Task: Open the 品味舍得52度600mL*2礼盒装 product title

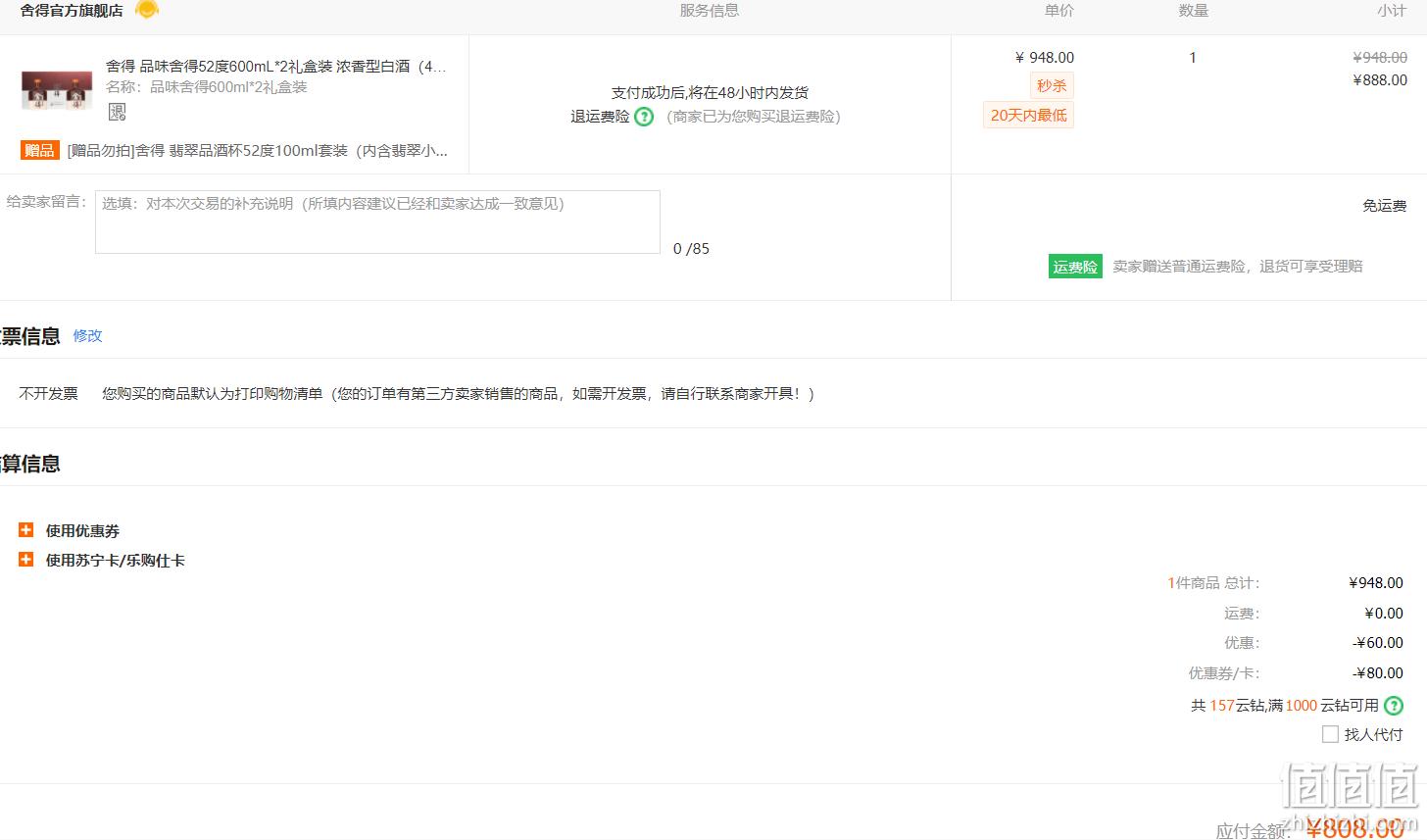Action: click(276, 67)
